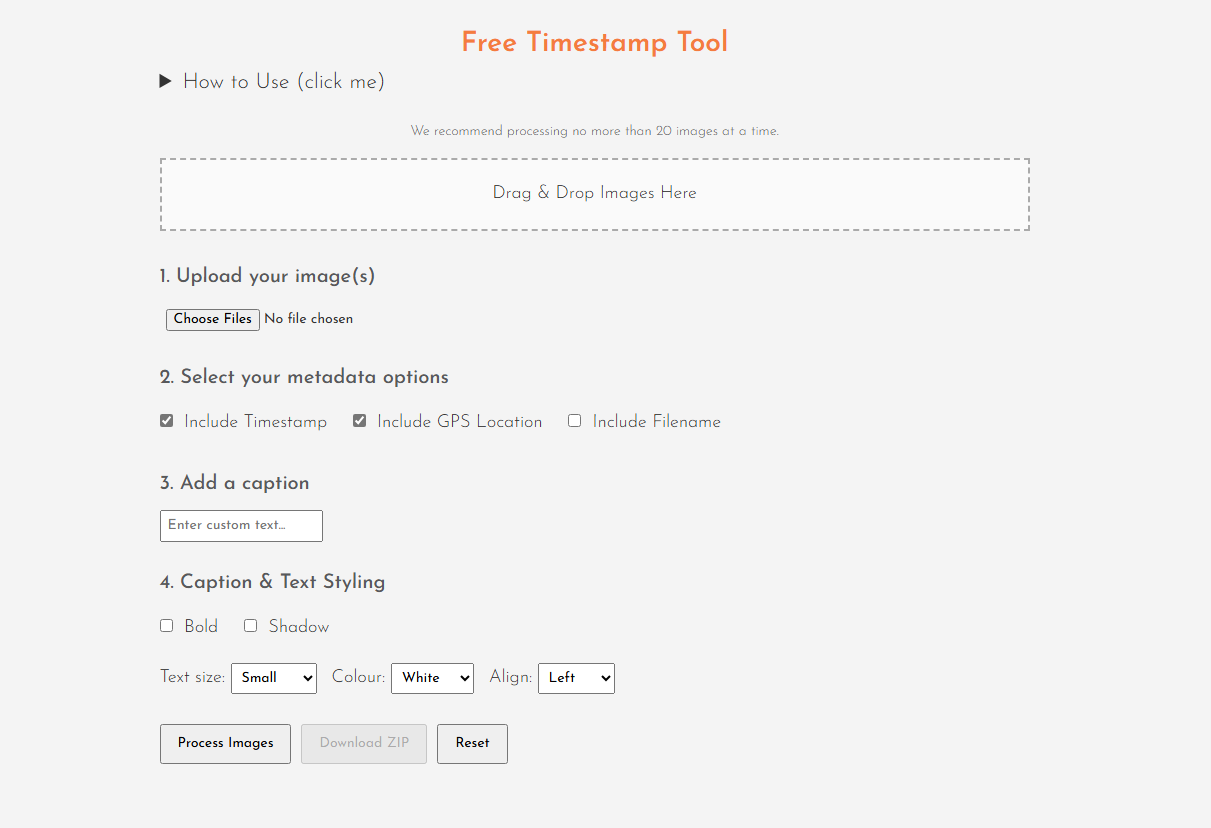This screenshot has height=828, width=1211.
Task: Click the 'Shadow' label text
Action: click(x=298, y=627)
